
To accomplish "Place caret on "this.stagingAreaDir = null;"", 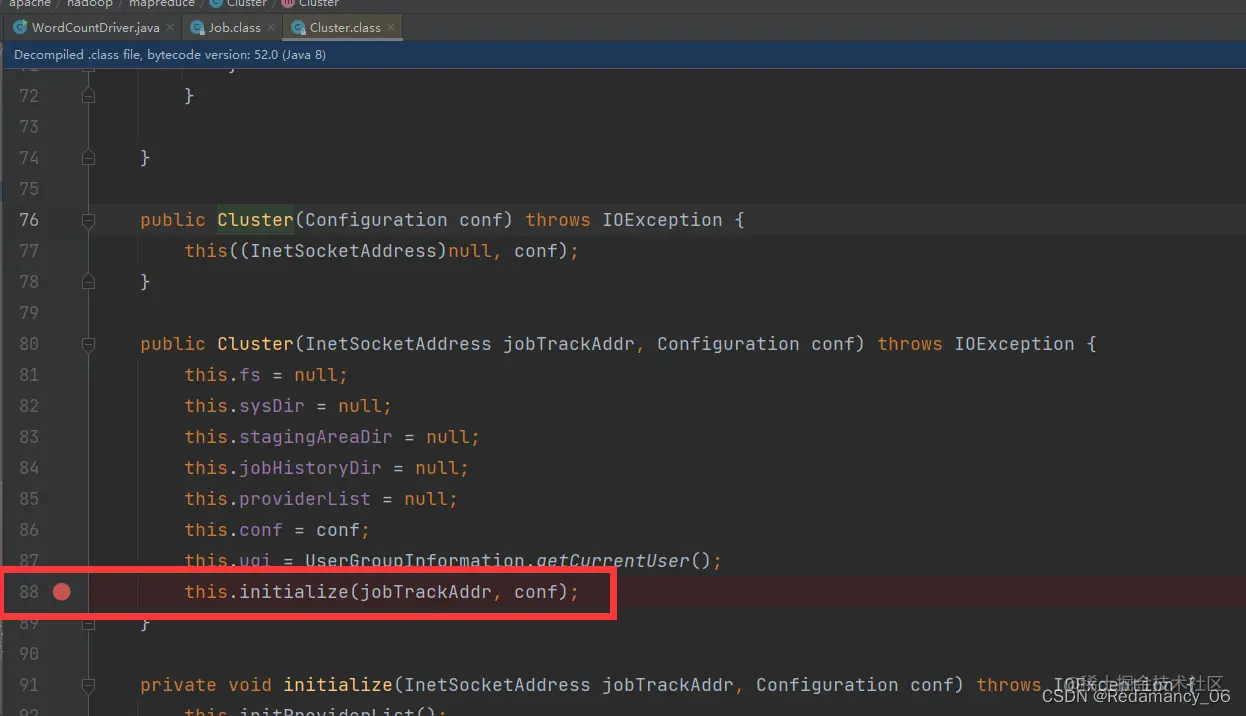I will (332, 437).
